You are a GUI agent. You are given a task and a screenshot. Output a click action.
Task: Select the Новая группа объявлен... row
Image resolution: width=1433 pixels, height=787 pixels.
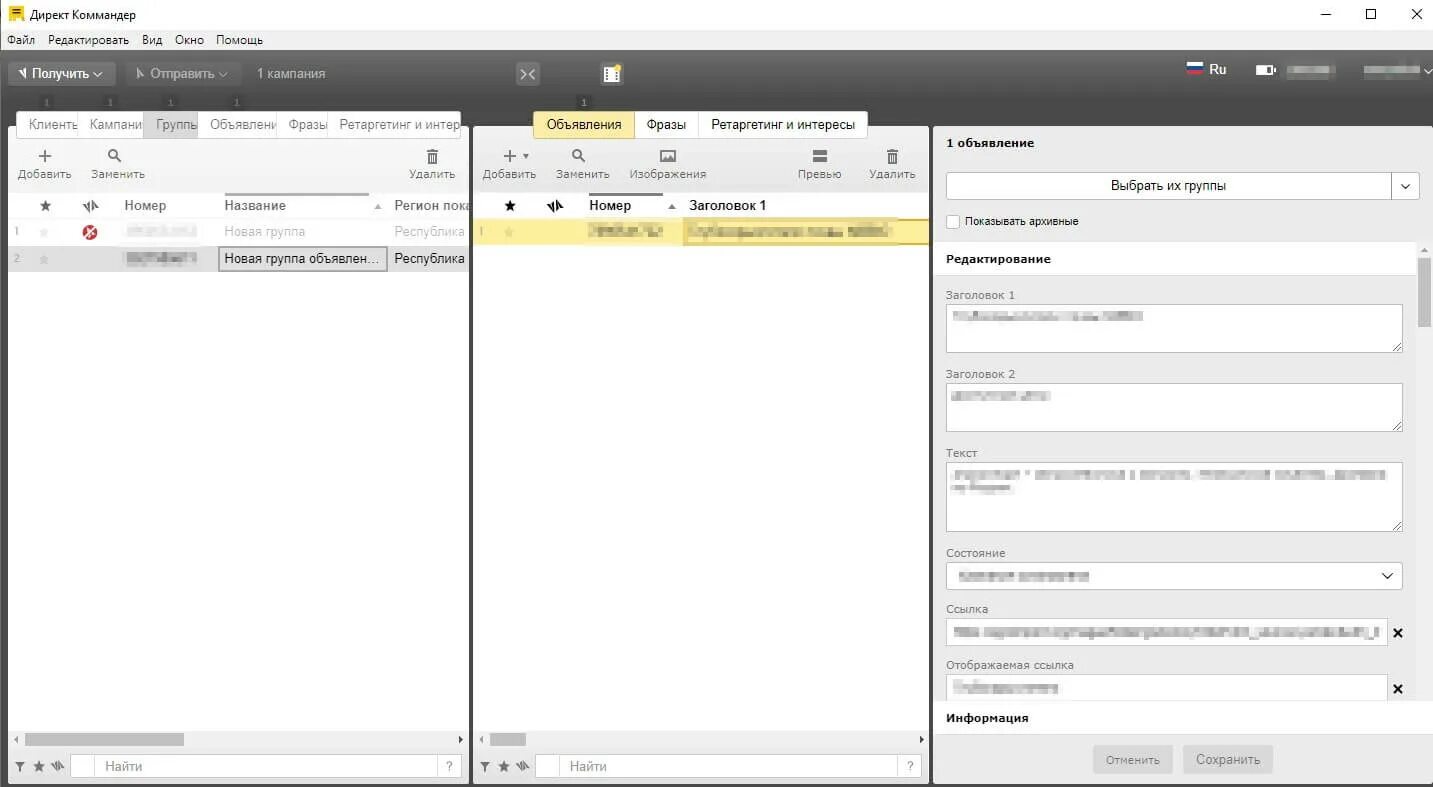point(238,259)
